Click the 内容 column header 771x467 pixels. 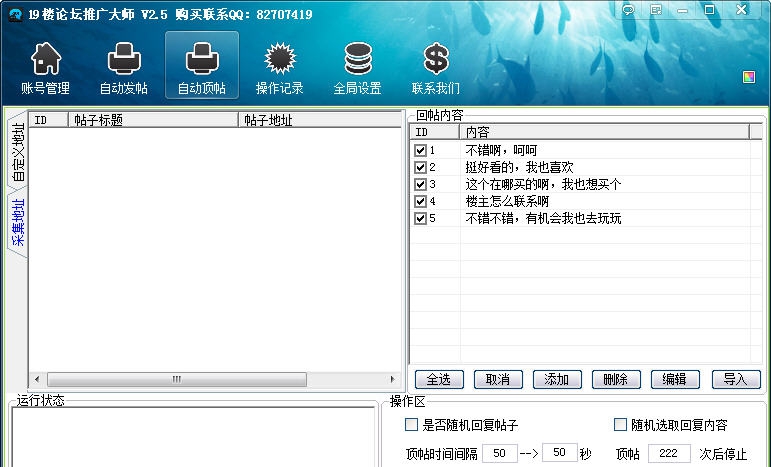(x=604, y=132)
